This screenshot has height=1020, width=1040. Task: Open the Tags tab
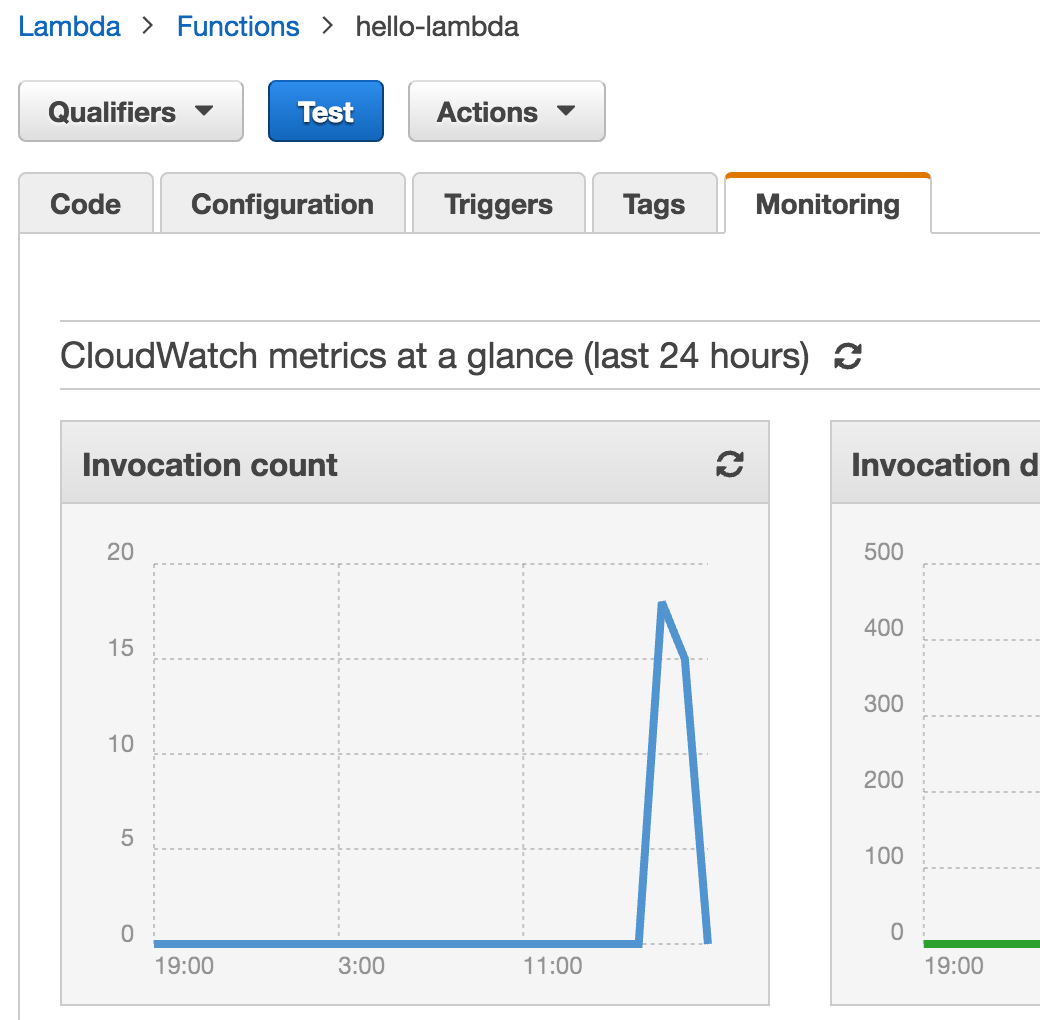pos(654,203)
